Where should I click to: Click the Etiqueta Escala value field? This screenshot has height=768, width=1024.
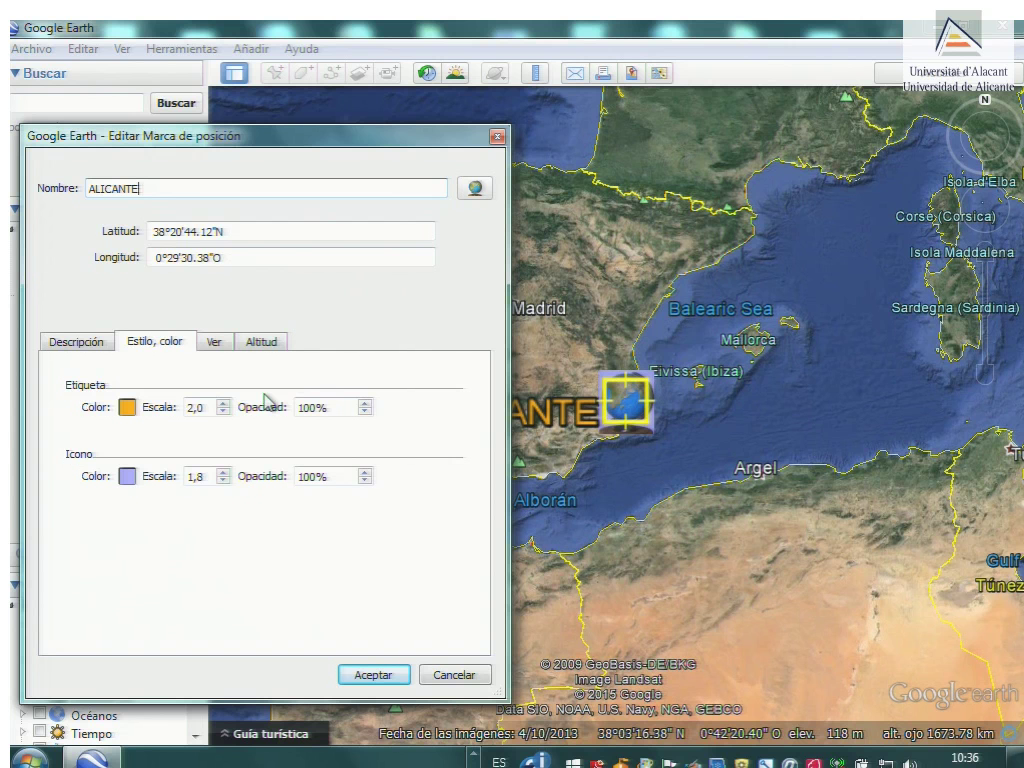click(200, 407)
